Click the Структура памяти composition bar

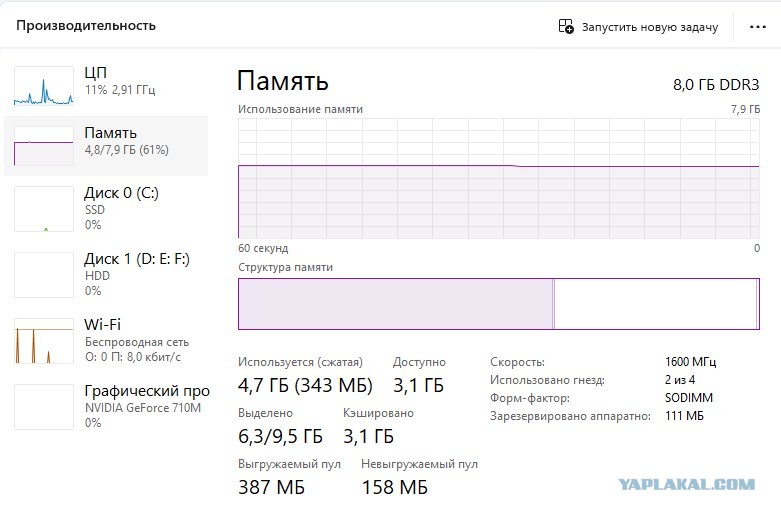[499, 304]
